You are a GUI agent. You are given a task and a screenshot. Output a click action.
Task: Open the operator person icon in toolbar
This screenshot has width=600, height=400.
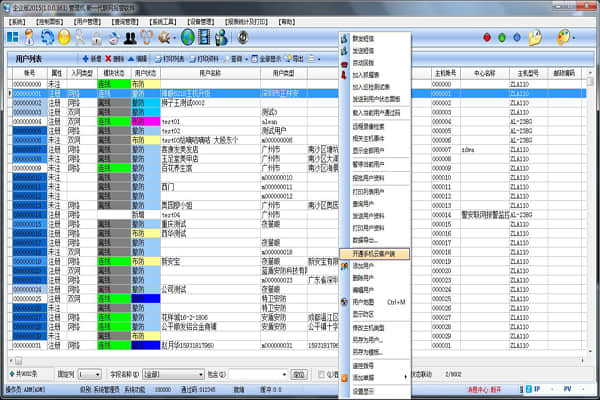click(x=29, y=38)
